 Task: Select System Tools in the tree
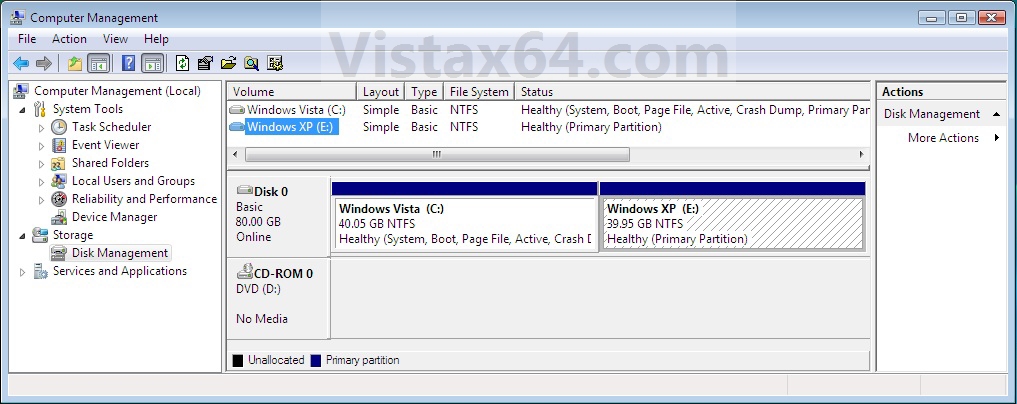click(x=88, y=109)
